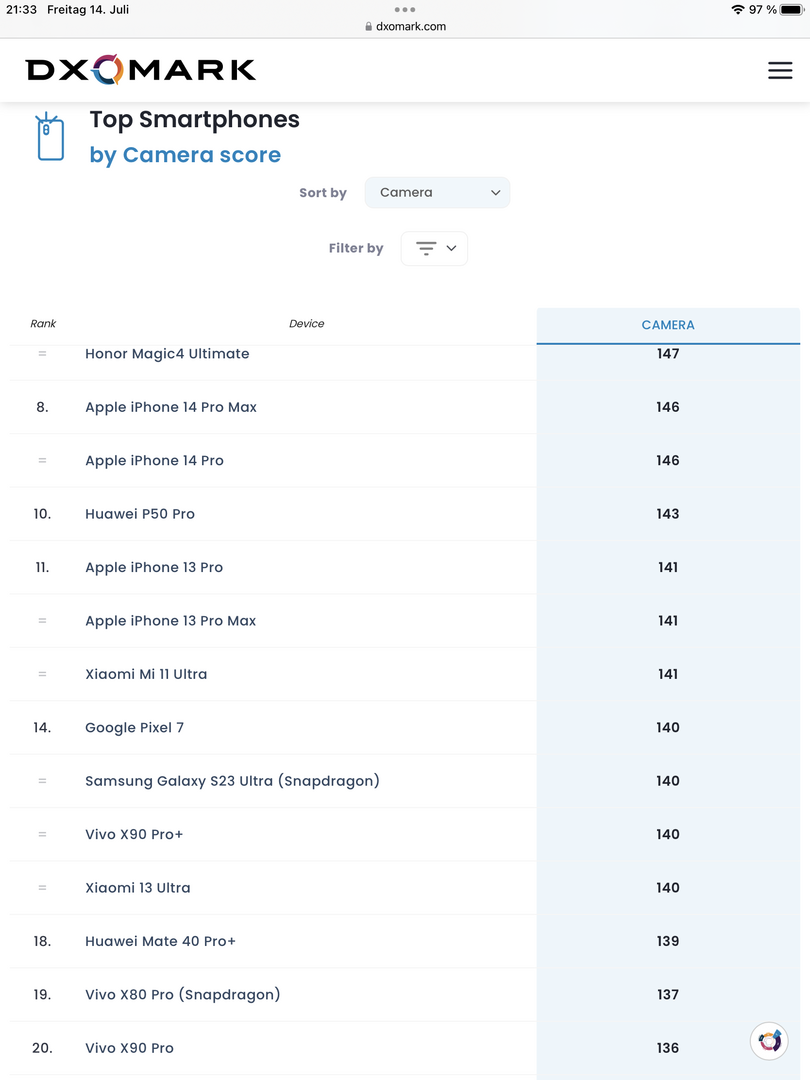The height and width of the screenshot is (1080, 810).
Task: Open Google Pixel 7 entry
Action: [134, 727]
